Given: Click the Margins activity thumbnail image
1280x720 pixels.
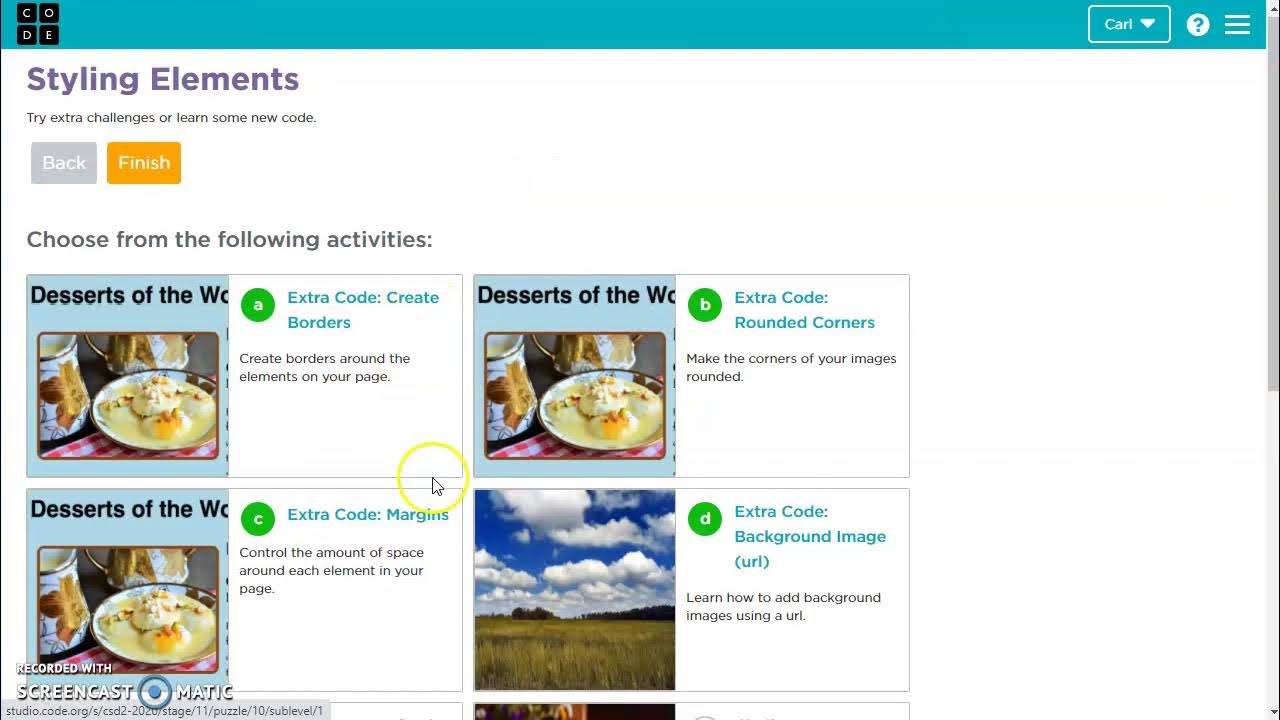Looking at the screenshot, I should point(128,590).
